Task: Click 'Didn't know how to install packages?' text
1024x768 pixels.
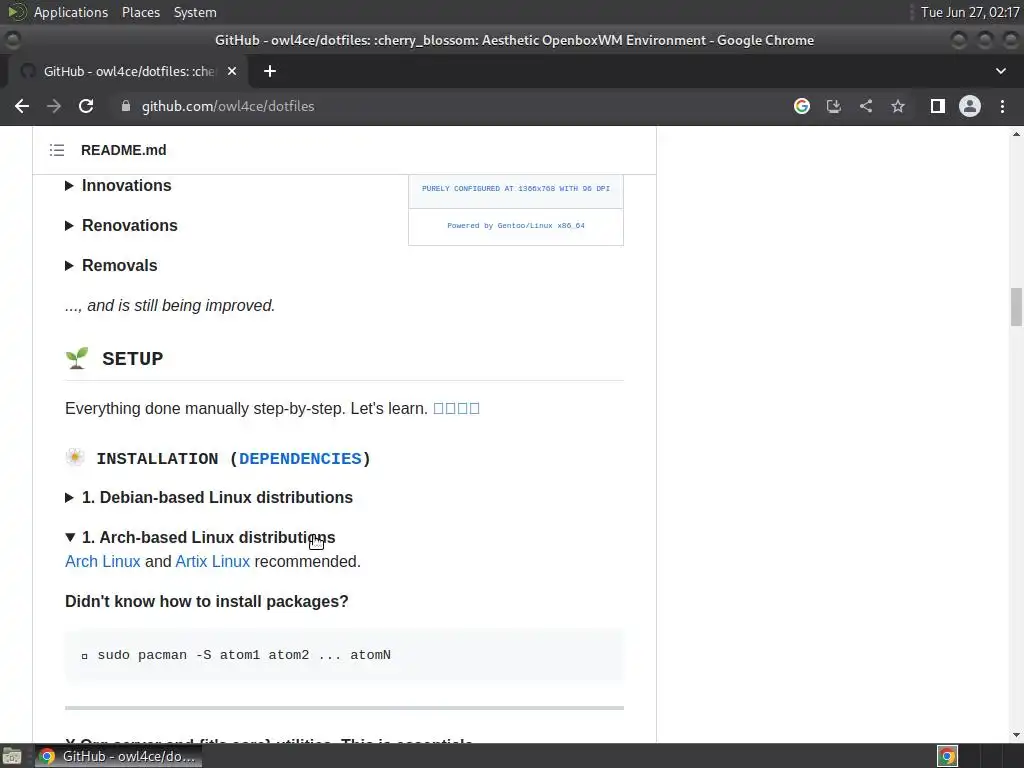Action: tap(206, 601)
